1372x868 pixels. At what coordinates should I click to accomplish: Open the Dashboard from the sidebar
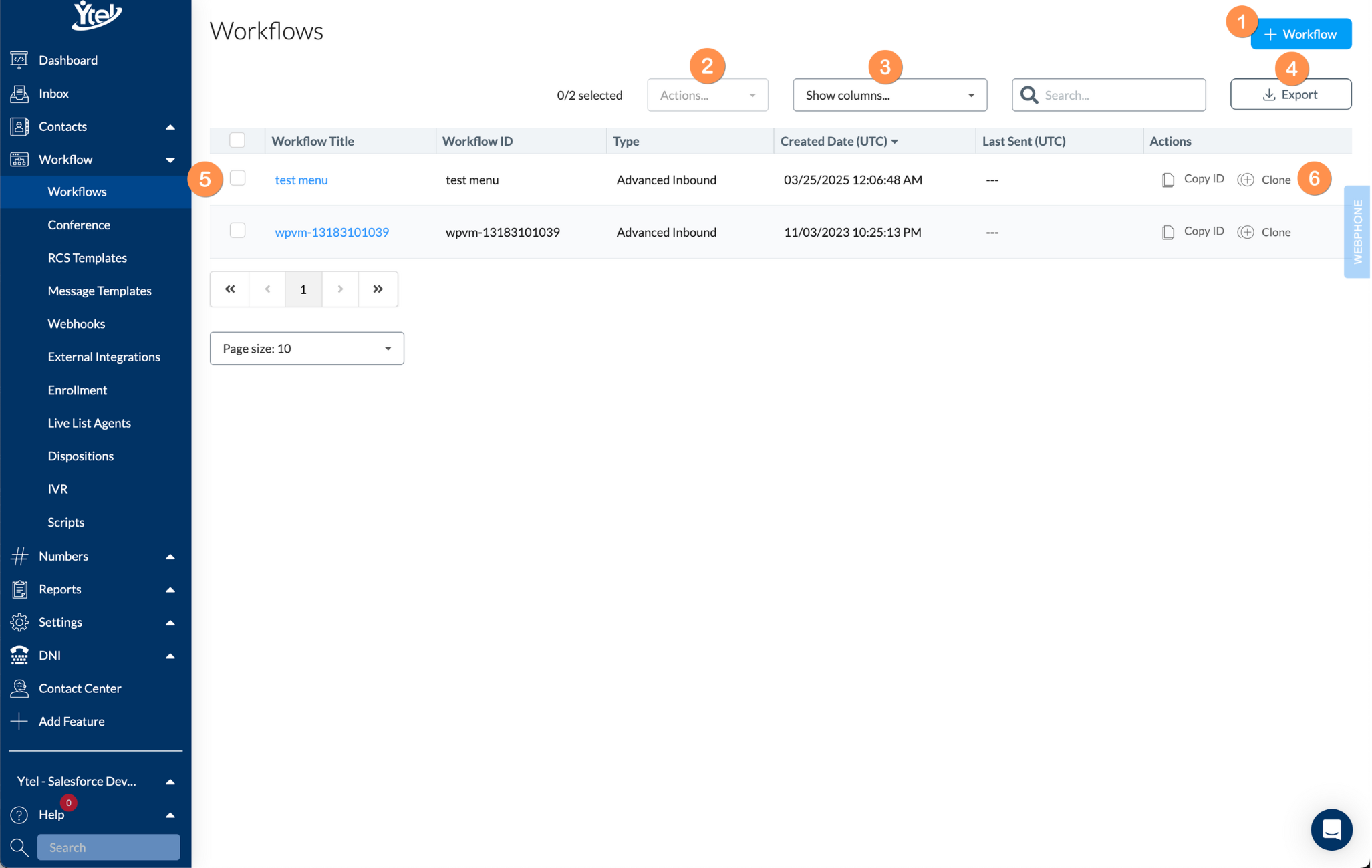(x=67, y=59)
